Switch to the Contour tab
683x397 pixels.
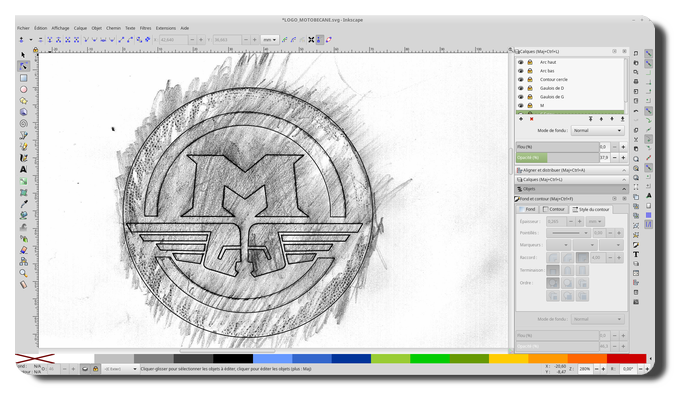(x=554, y=209)
